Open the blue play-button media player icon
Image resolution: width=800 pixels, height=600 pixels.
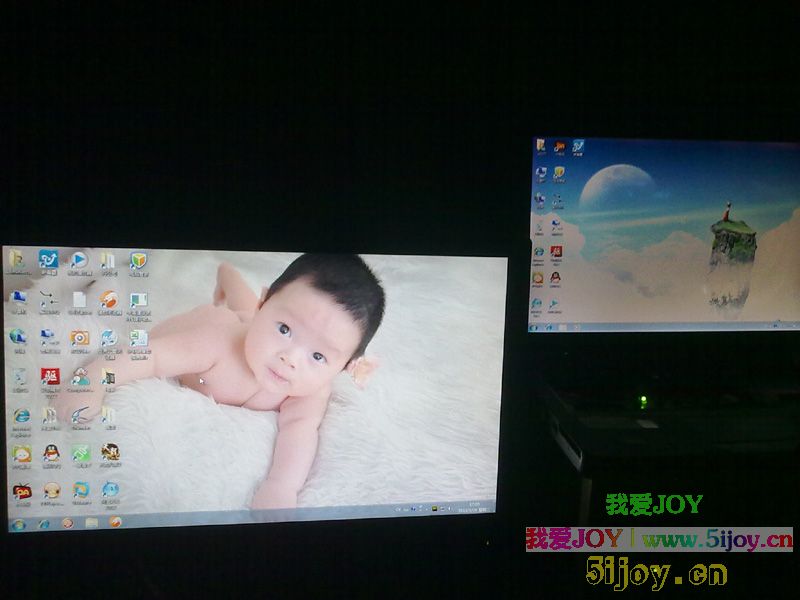click(79, 260)
